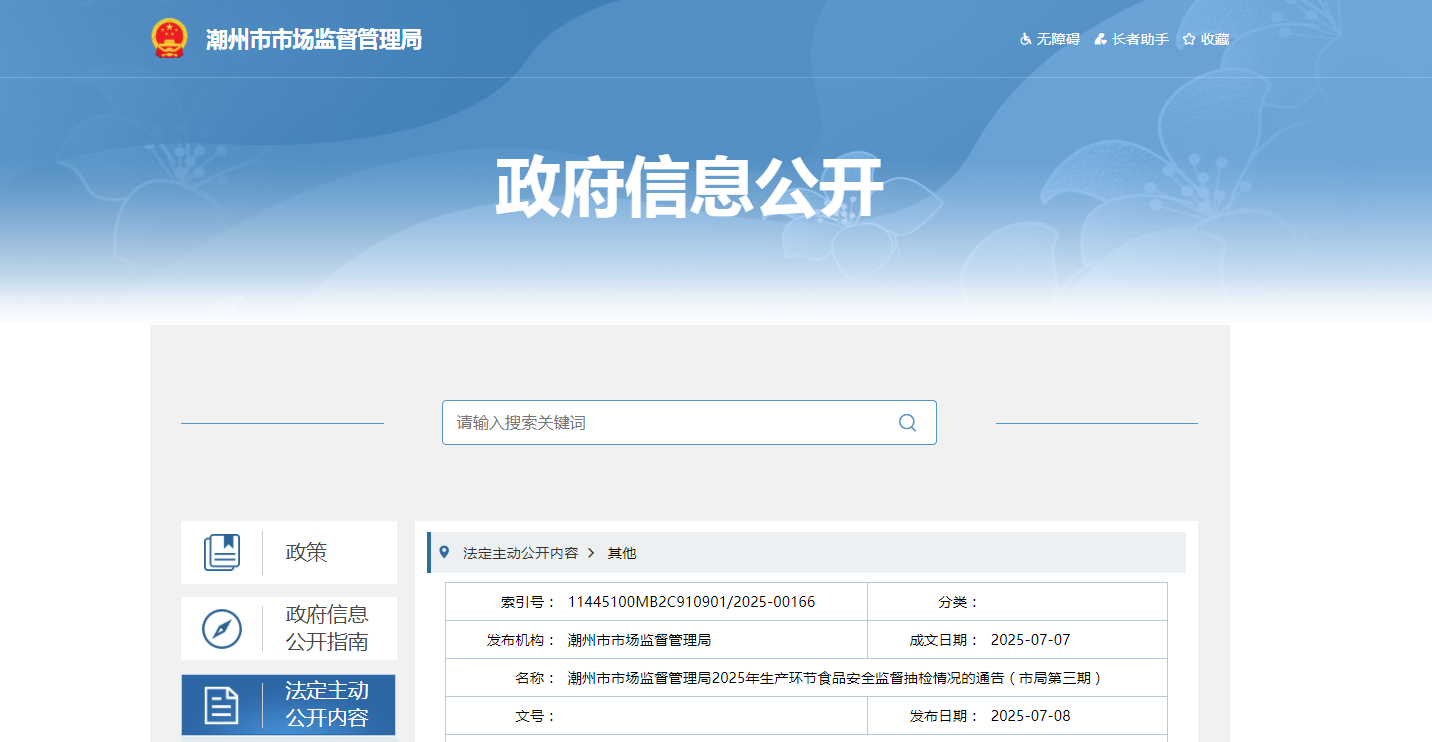
Task: Go to 法定主动公开内容 breadcrumb
Action: (x=520, y=553)
